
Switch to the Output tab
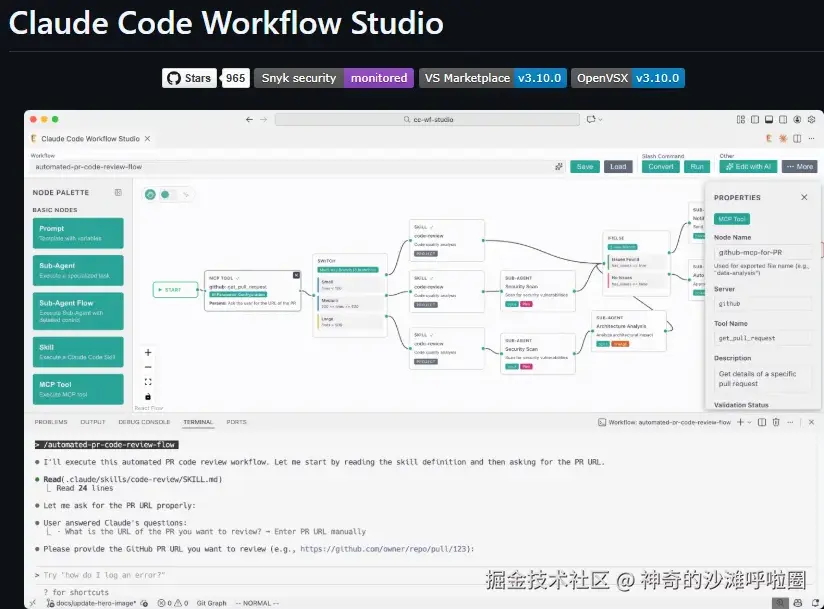93,422
